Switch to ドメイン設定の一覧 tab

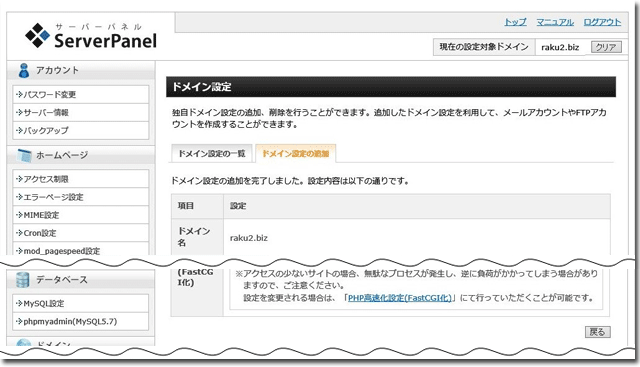(211, 153)
